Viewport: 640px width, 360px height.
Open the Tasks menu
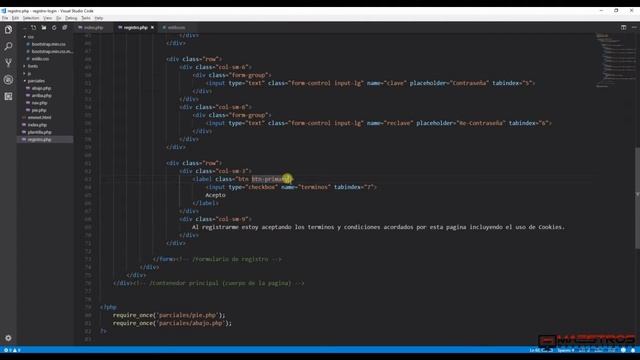click(86, 18)
